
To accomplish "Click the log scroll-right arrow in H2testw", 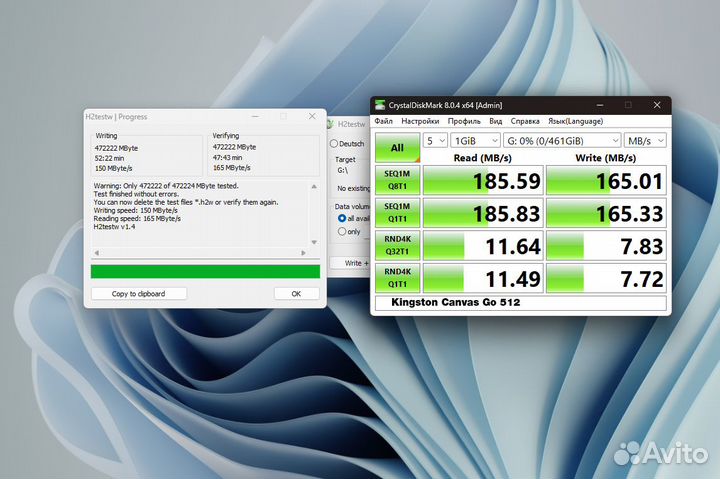I will click(303, 253).
